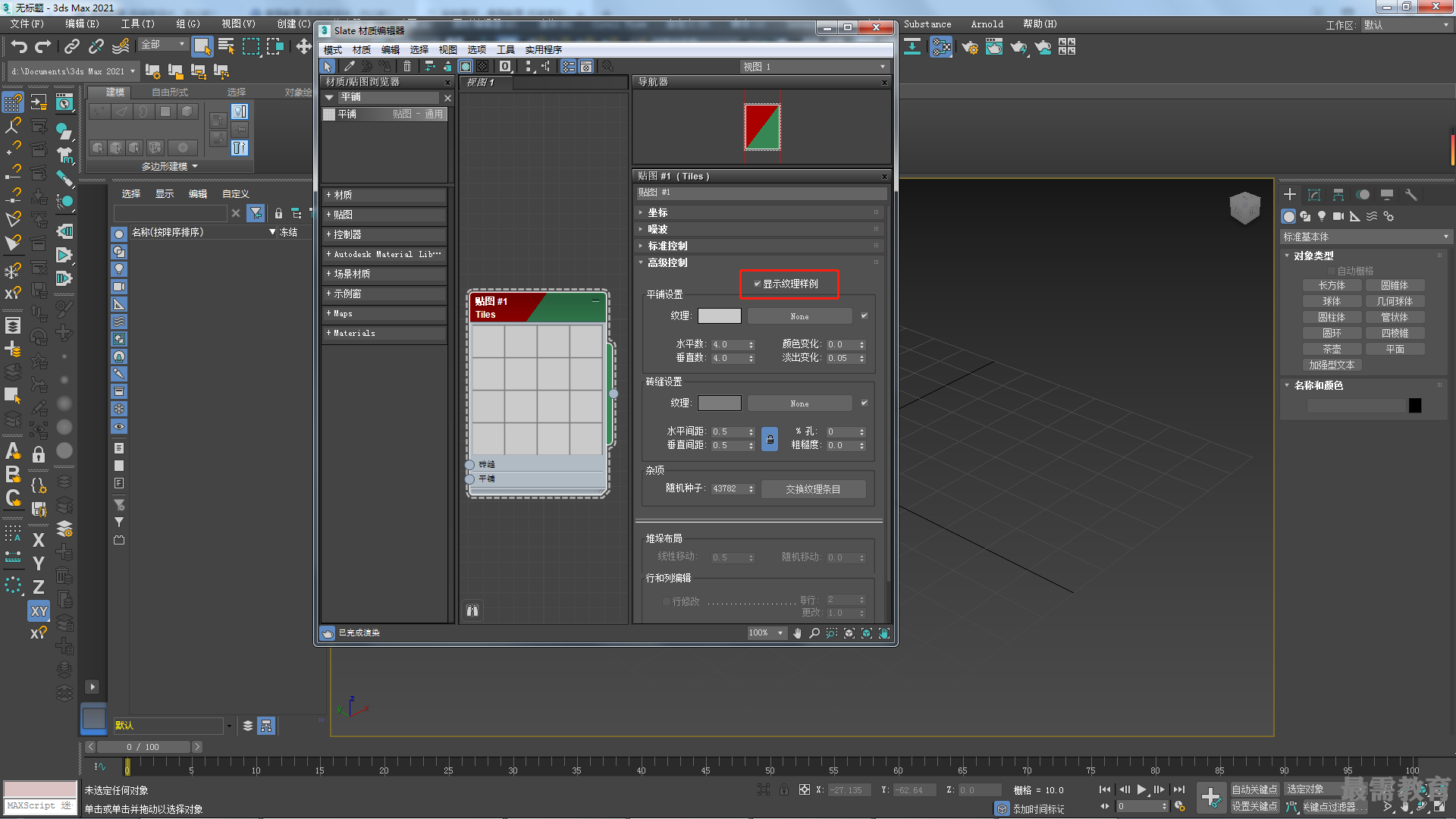This screenshot has height=819, width=1456.
Task: Click the Tiles node preview thumbnail
Action: click(537, 389)
